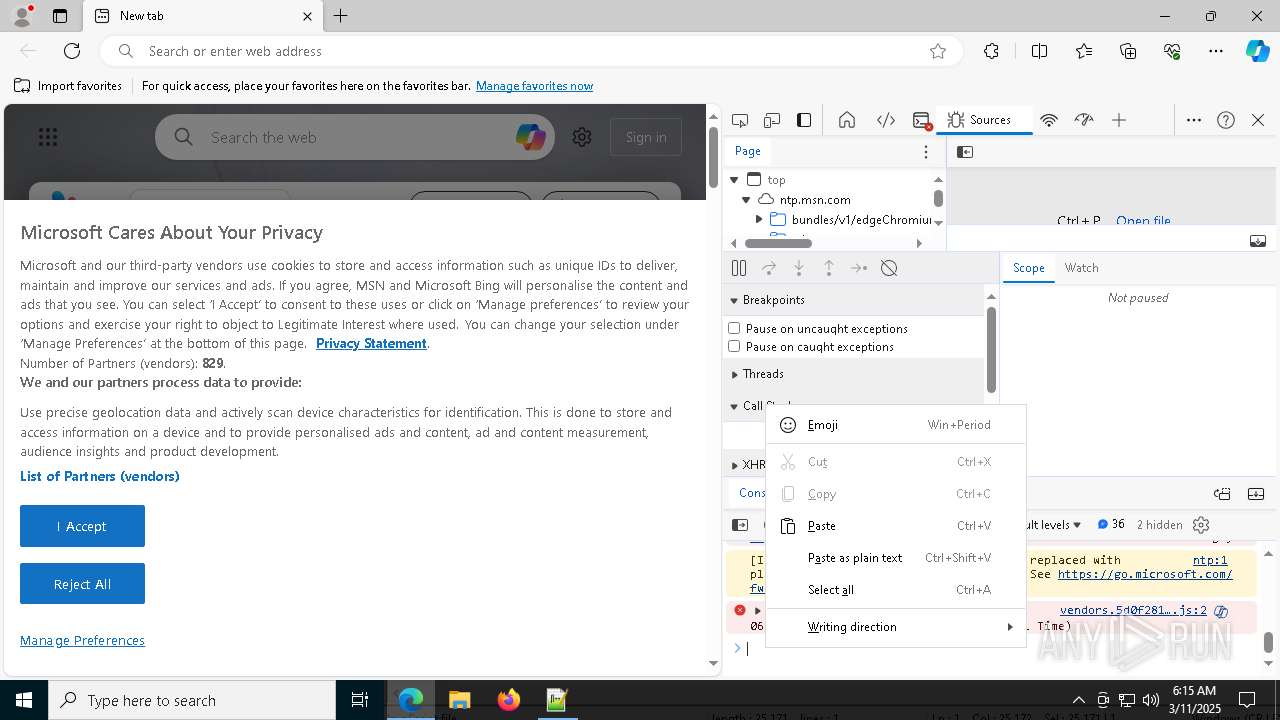
Task: Expand the Threads section
Action: click(734, 374)
